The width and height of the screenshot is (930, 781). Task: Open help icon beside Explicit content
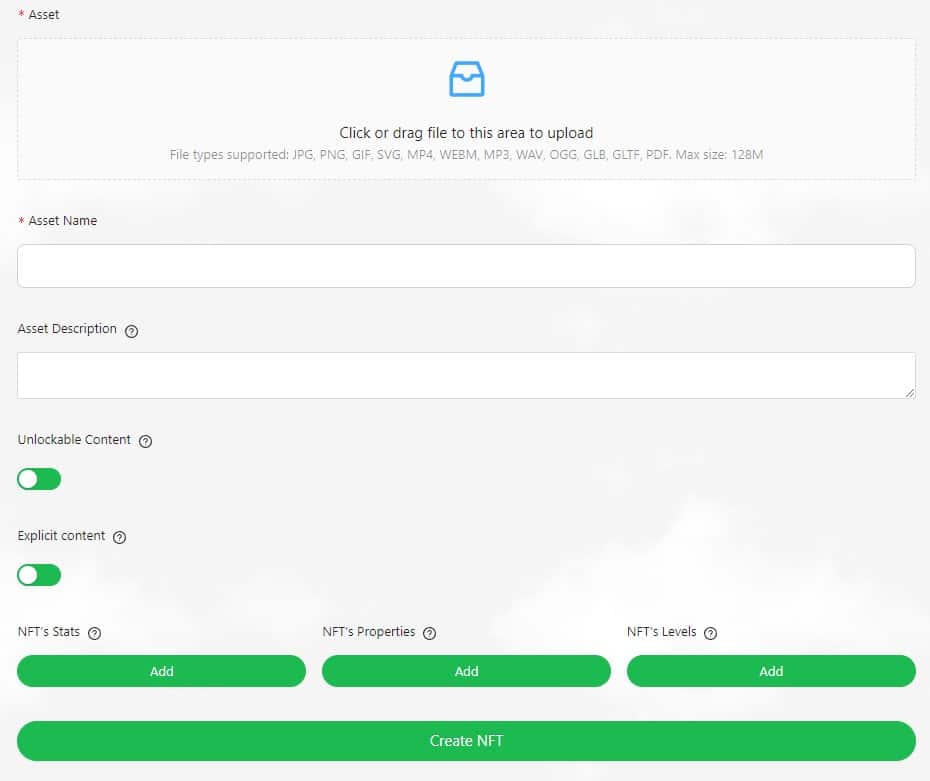(119, 537)
